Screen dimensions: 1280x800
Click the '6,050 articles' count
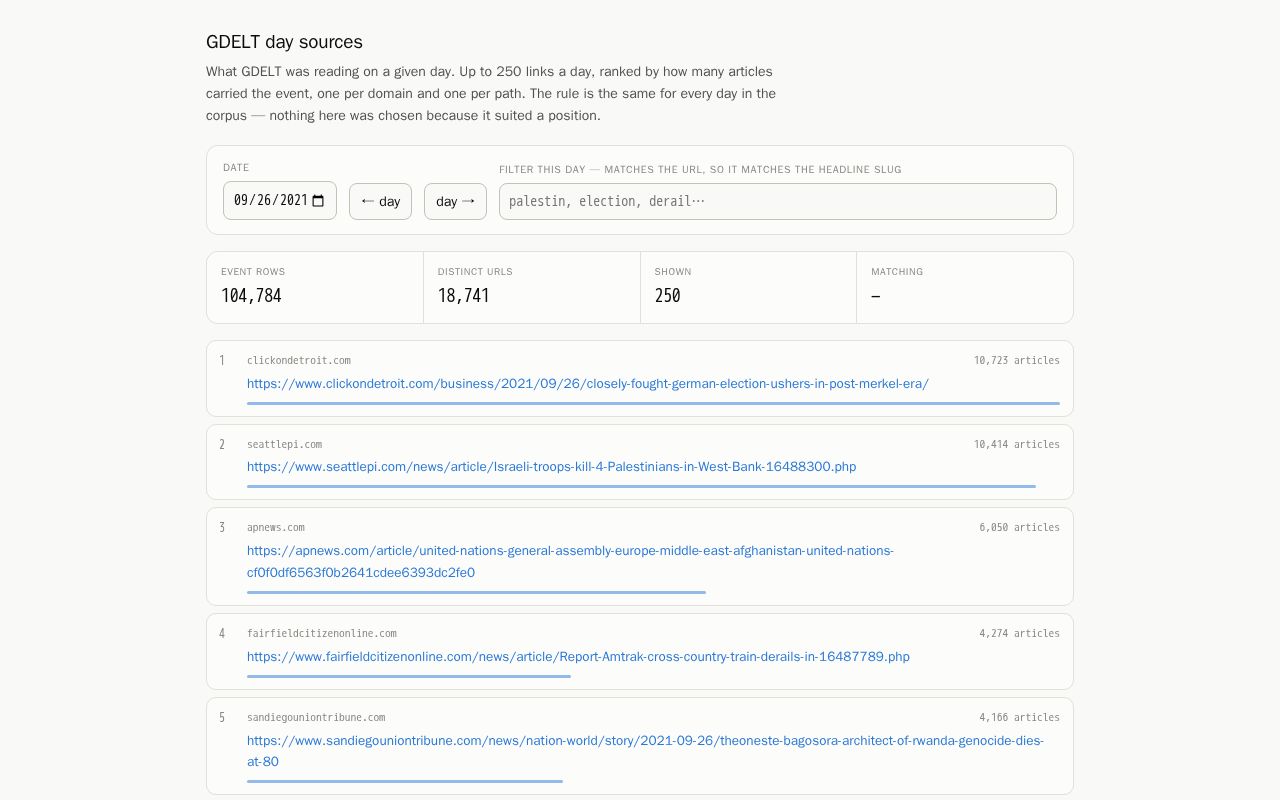[x=1020, y=527]
